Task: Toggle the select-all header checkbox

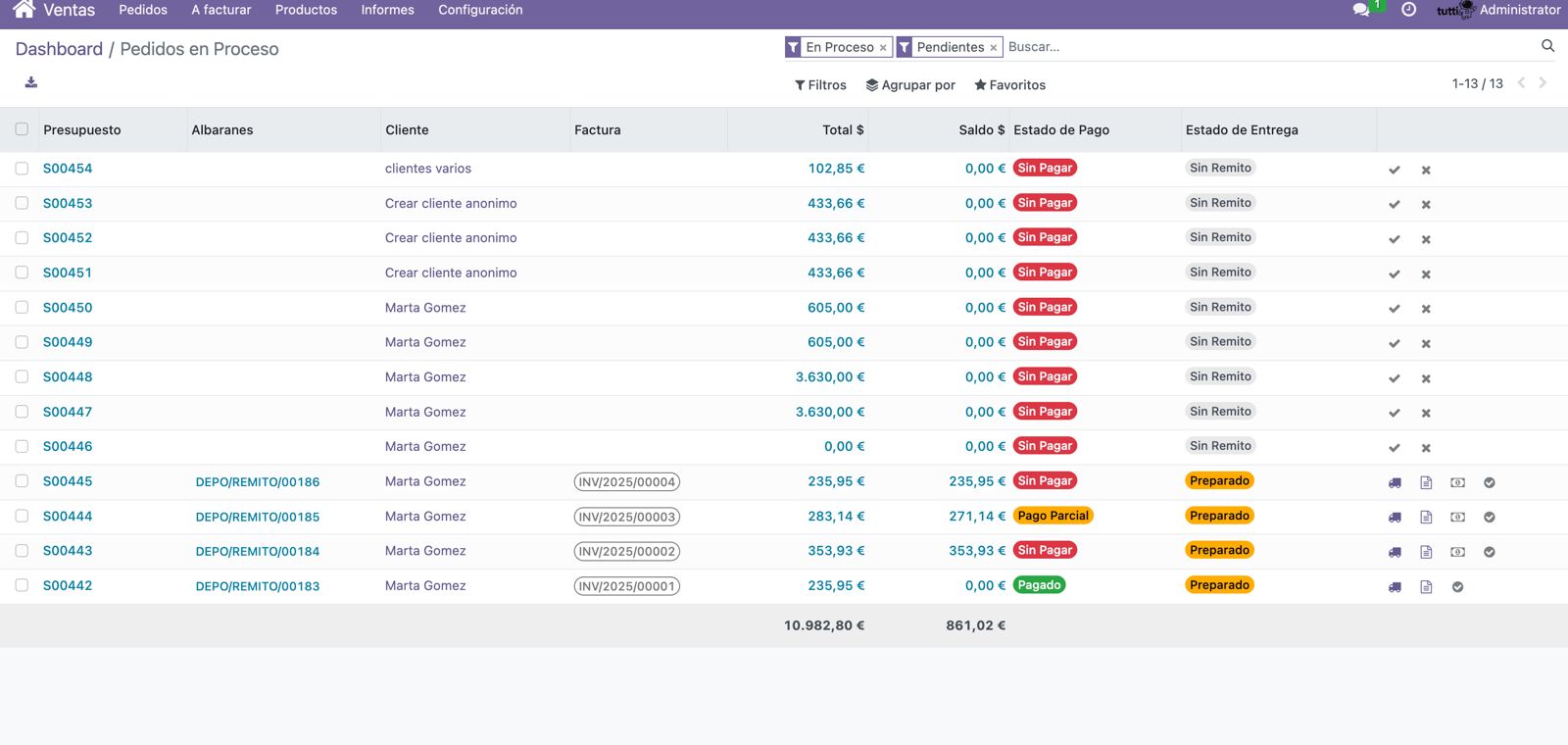Action: 22,129
